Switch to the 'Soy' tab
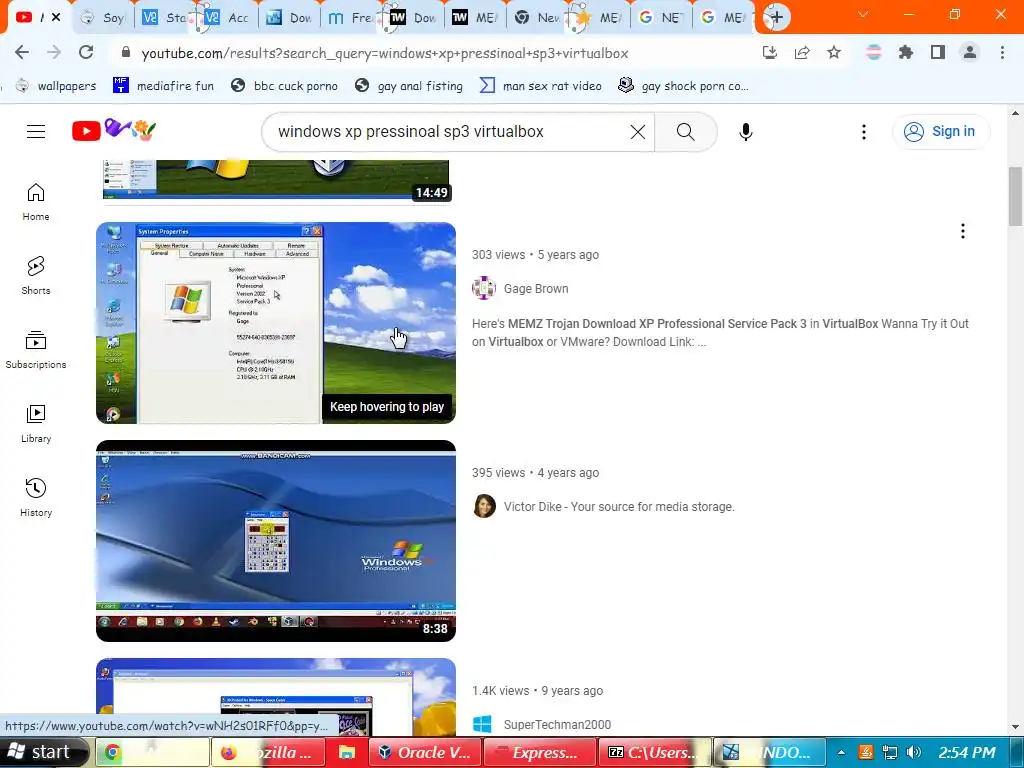This screenshot has height=768, width=1024. point(103,18)
